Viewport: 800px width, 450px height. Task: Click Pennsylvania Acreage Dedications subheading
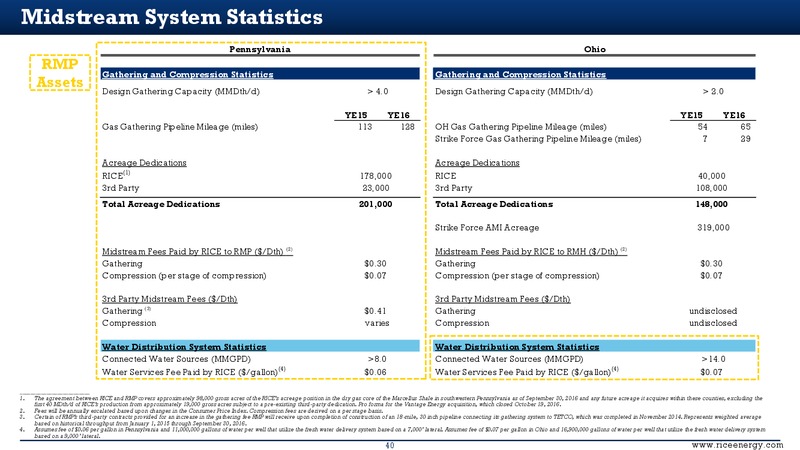tap(144, 163)
